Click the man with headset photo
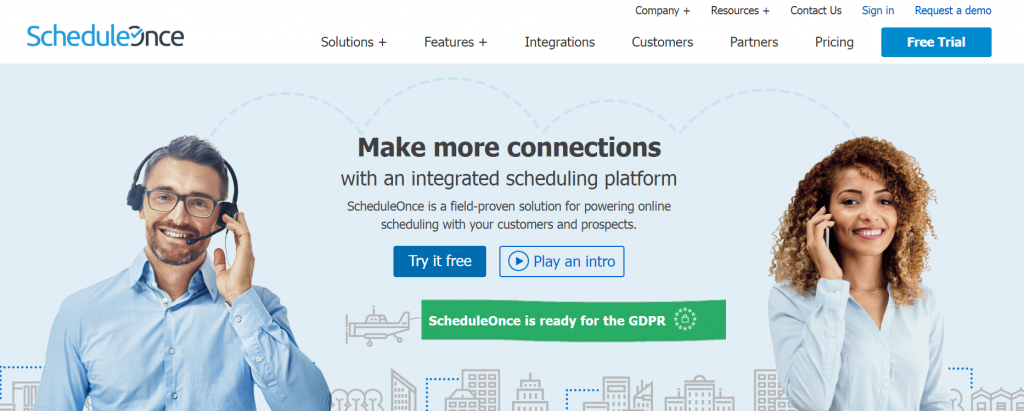1024x411 pixels. (x=183, y=274)
